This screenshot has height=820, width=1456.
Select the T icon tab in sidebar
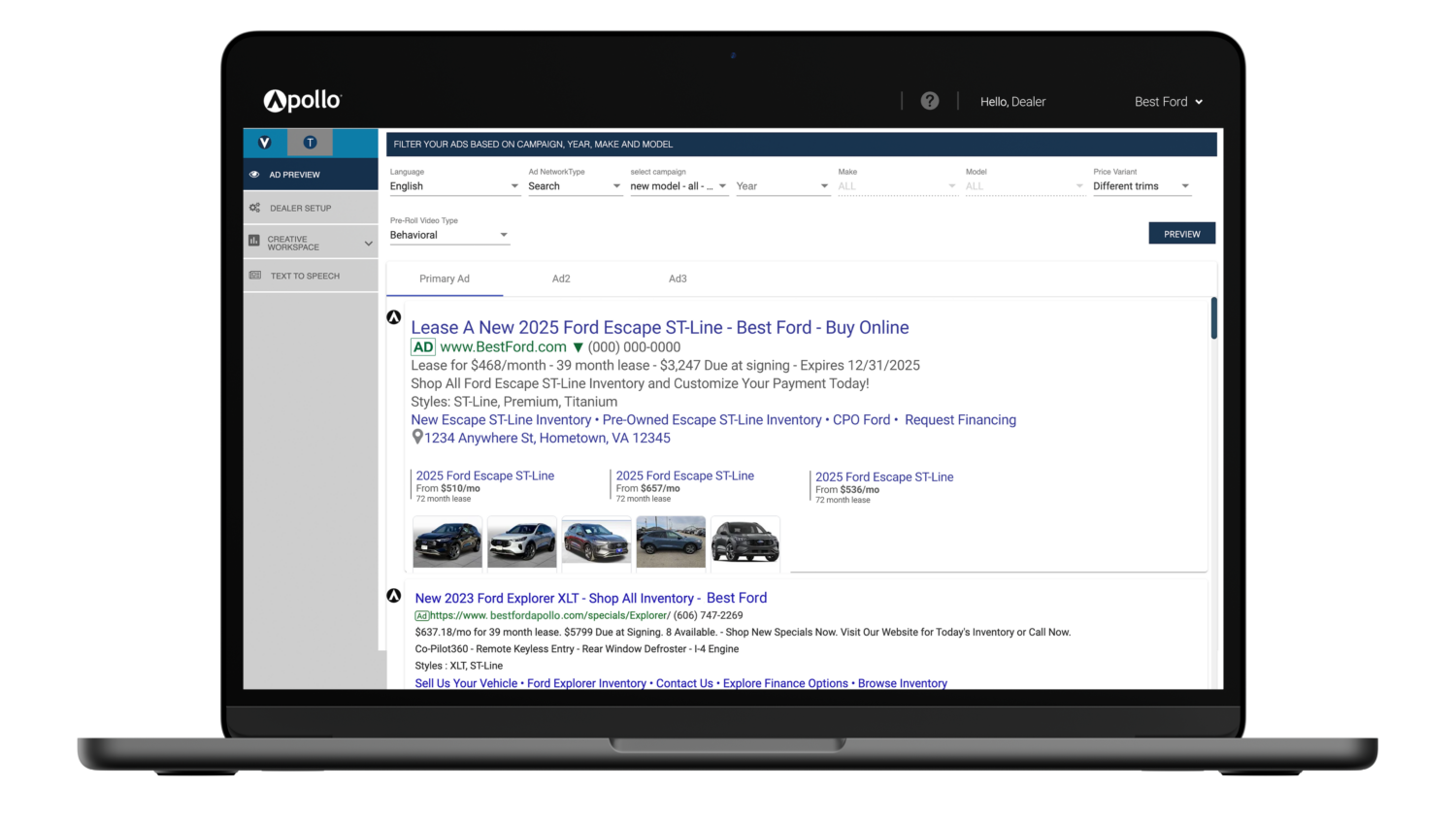pyautogui.click(x=311, y=143)
